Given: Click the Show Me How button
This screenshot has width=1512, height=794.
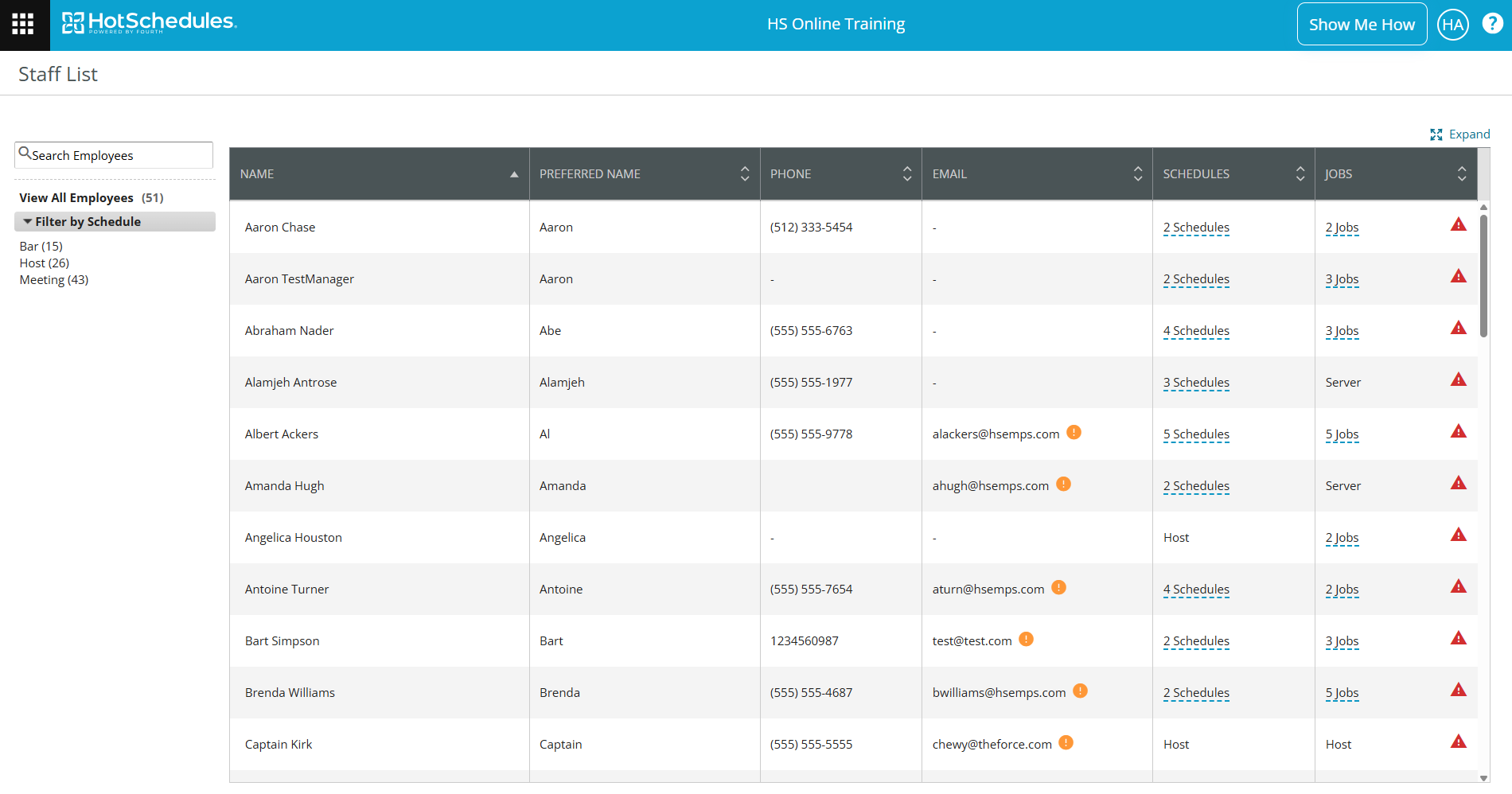Looking at the screenshot, I should (1362, 25).
